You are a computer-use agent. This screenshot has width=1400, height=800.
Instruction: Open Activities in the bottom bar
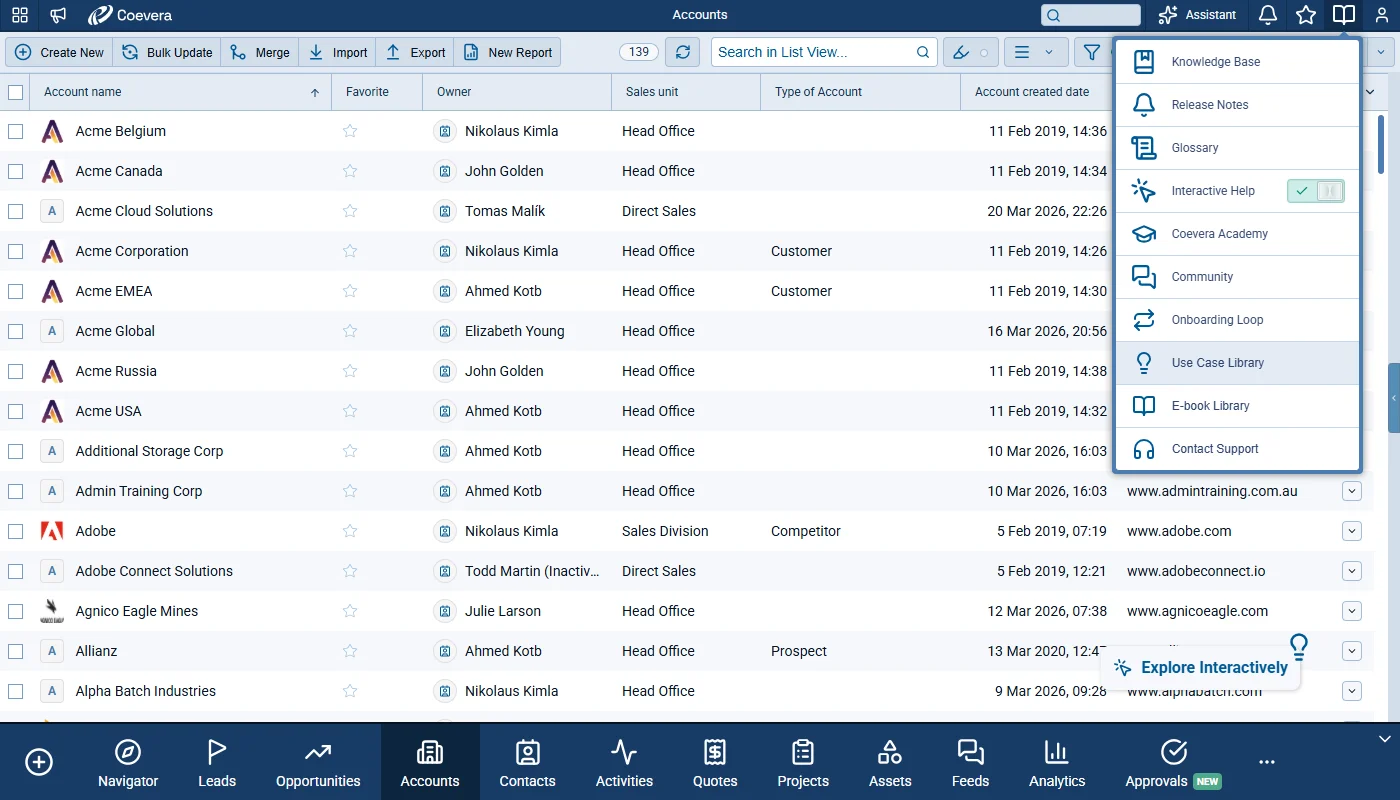tap(624, 764)
